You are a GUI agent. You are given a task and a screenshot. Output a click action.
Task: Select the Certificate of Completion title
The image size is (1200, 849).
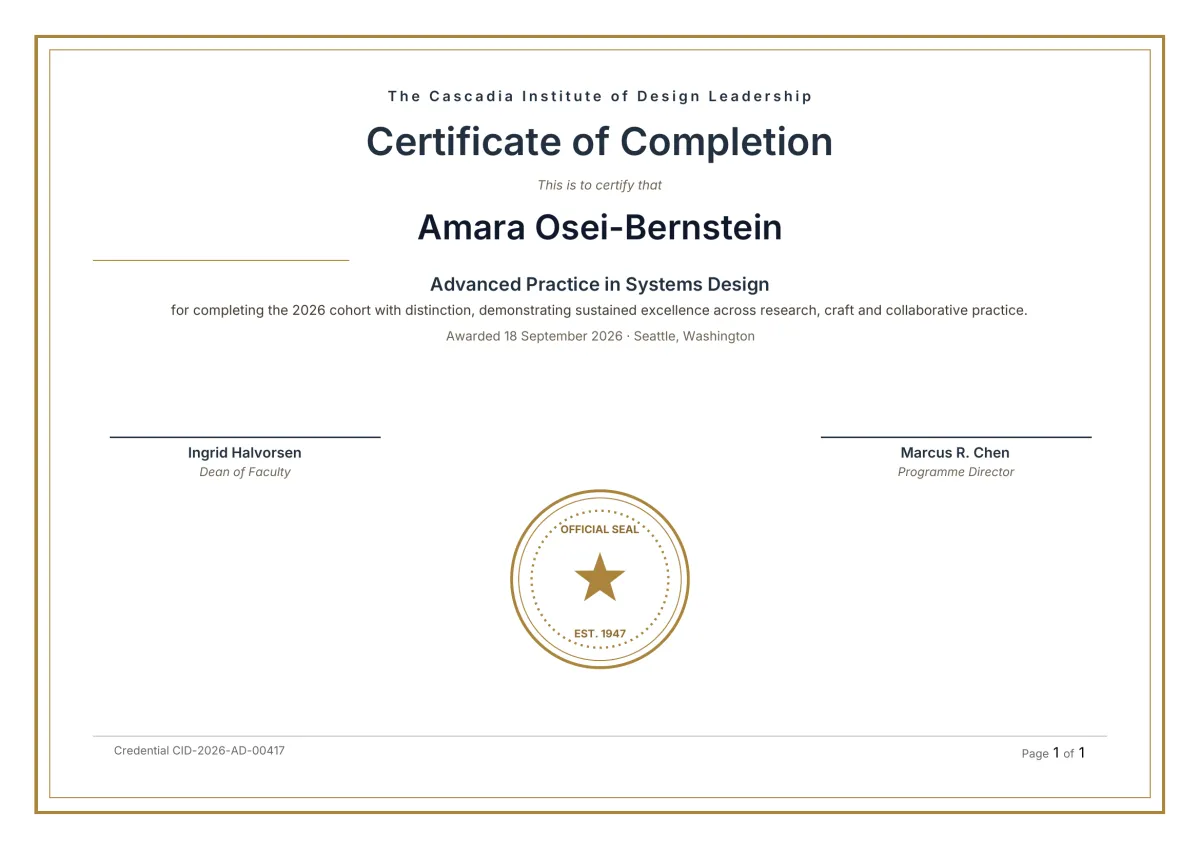tap(600, 141)
